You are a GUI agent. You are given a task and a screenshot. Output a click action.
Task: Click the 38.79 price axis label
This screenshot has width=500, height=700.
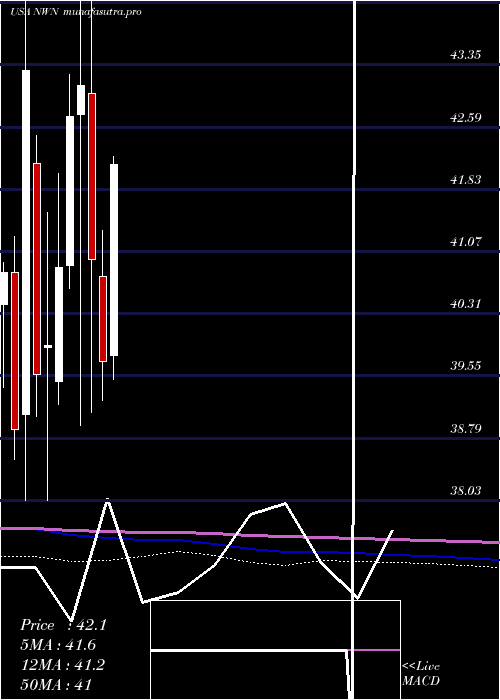[x=466, y=429]
